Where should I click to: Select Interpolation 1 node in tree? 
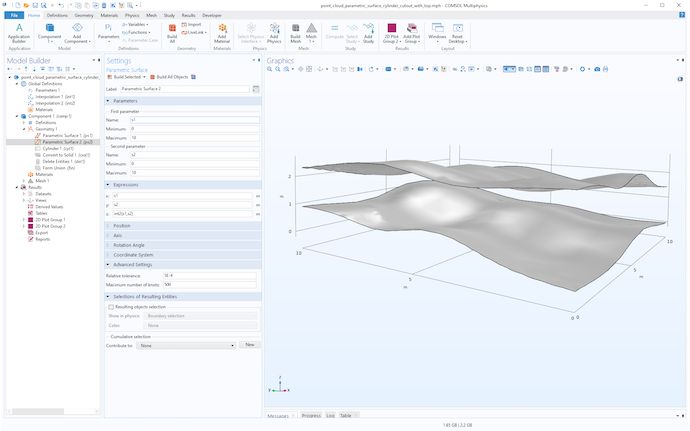51,96
